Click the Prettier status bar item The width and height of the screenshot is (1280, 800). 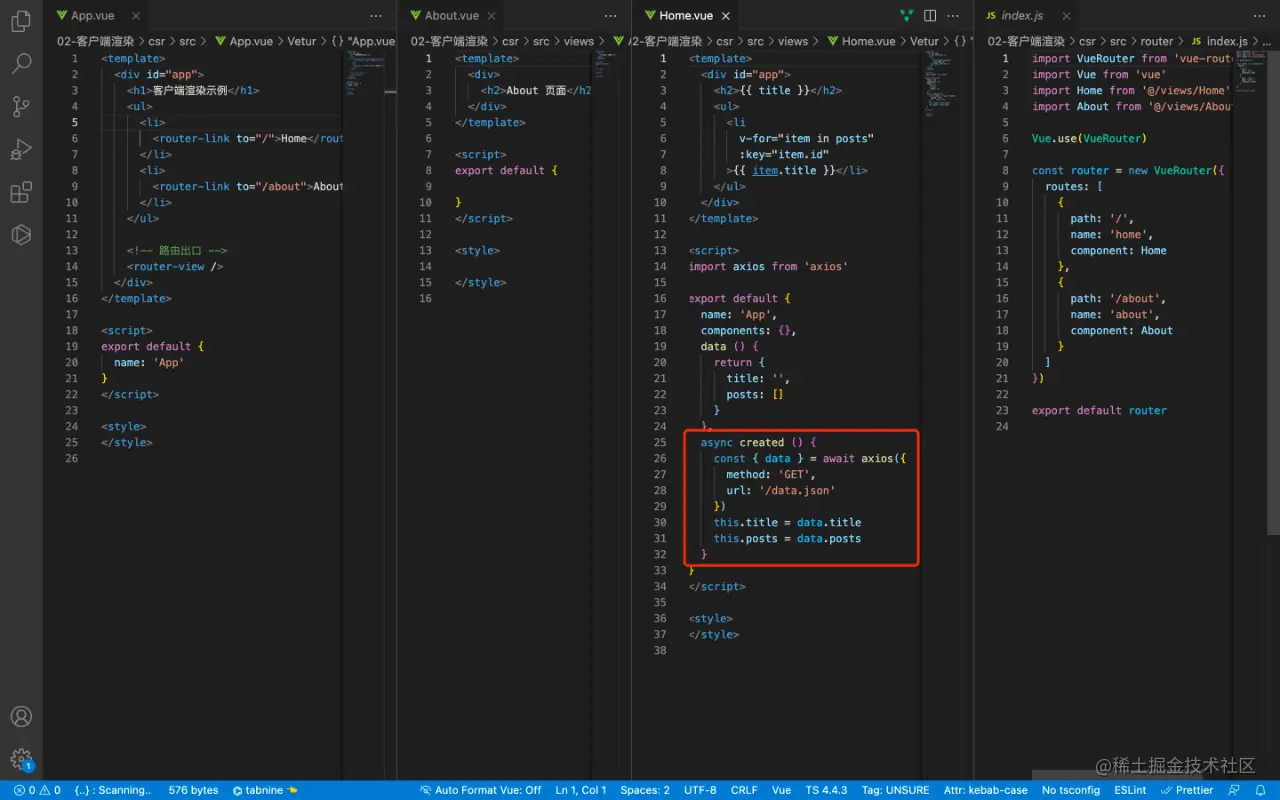pyautogui.click(x=1187, y=790)
